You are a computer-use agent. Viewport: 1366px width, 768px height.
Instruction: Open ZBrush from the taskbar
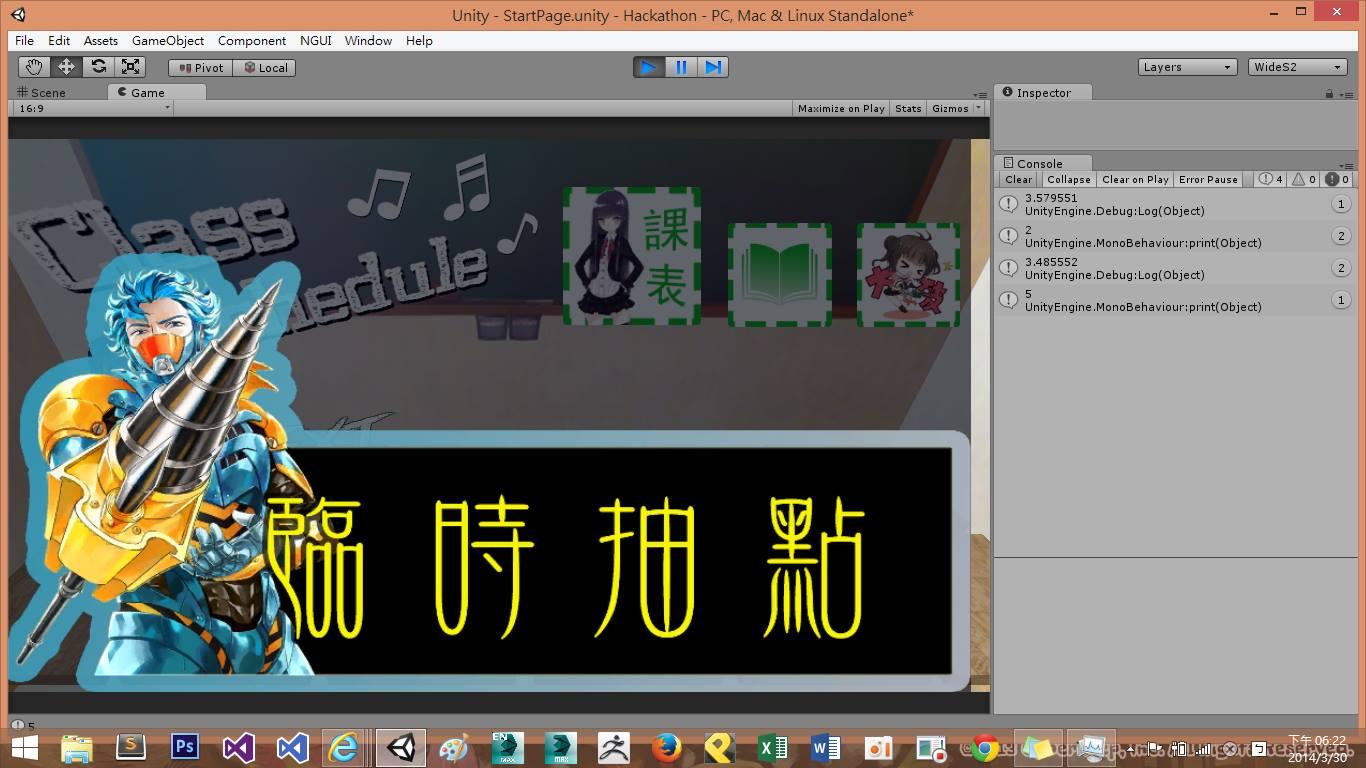pos(613,748)
